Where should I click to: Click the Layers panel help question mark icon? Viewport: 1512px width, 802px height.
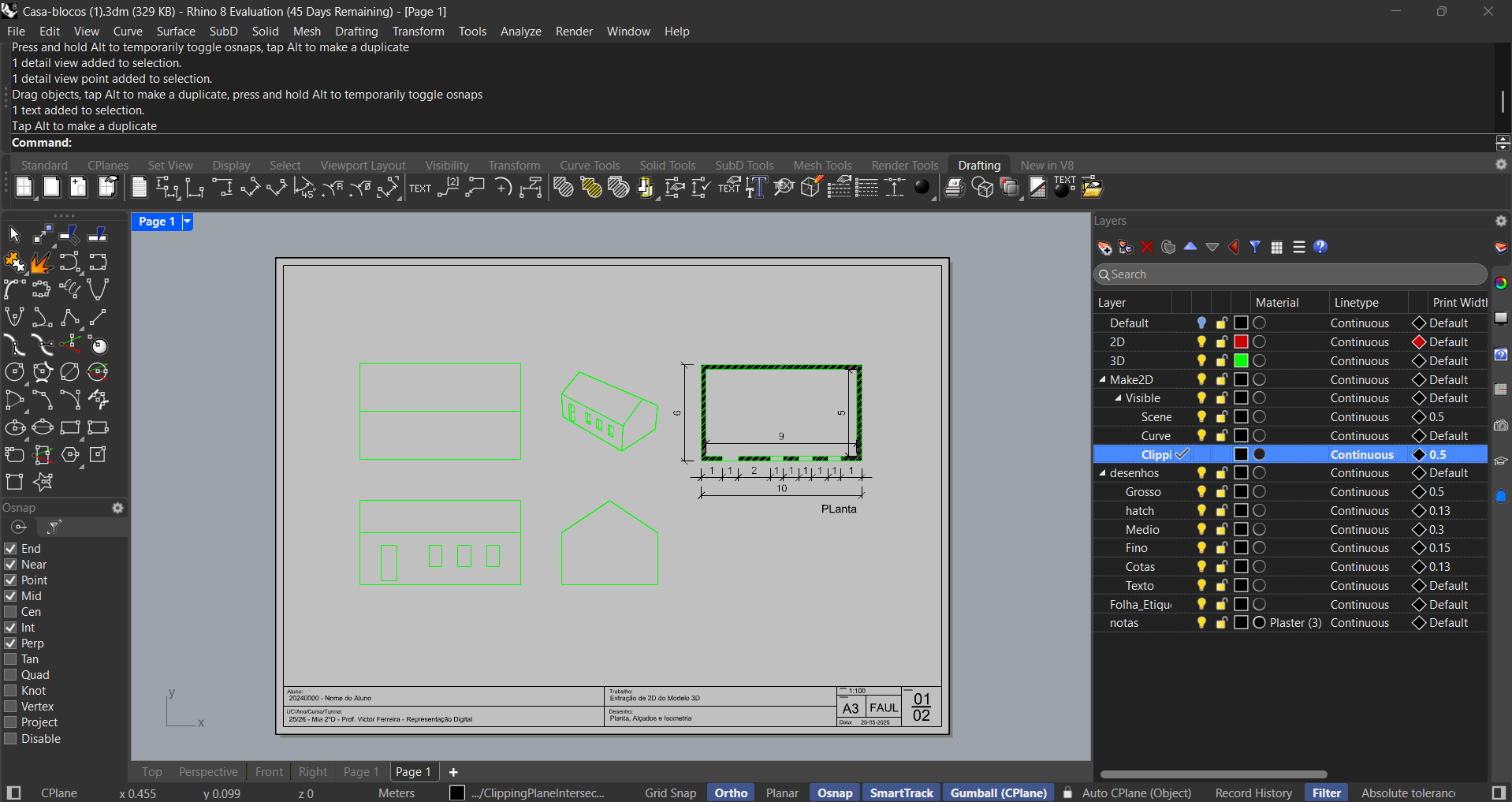1320,247
